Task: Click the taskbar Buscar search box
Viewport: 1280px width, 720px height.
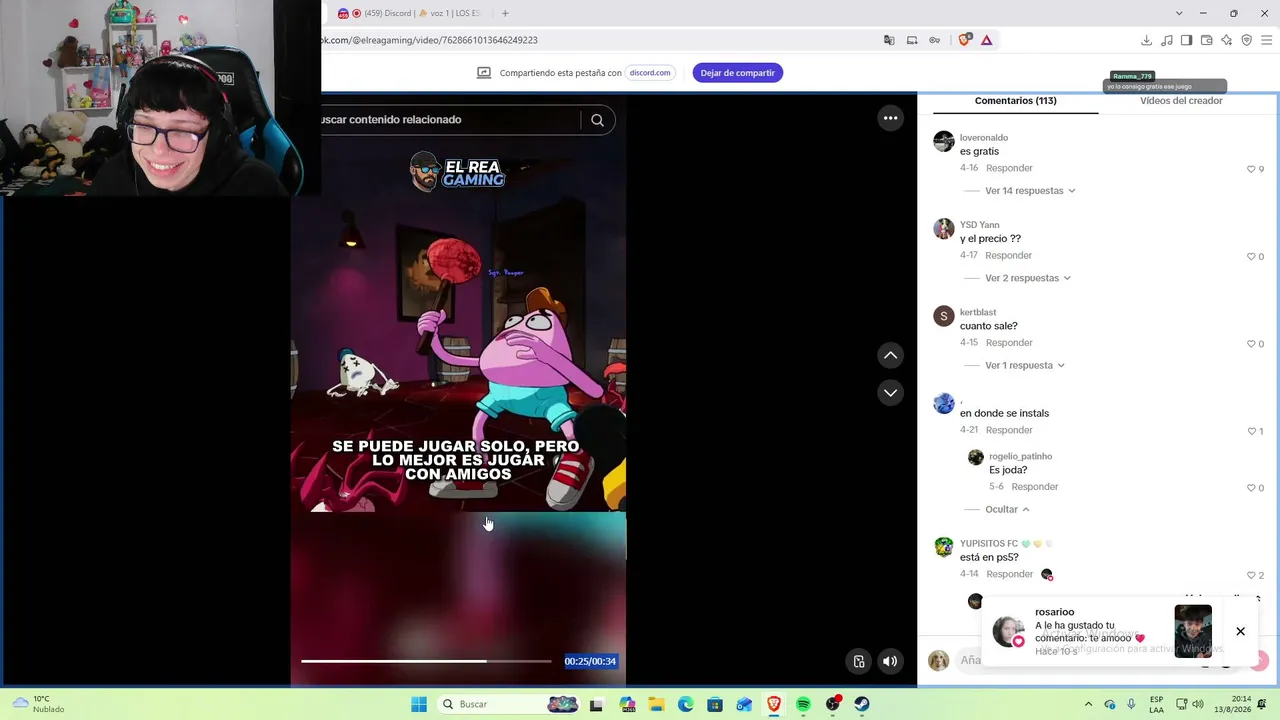Action: pyautogui.click(x=510, y=704)
